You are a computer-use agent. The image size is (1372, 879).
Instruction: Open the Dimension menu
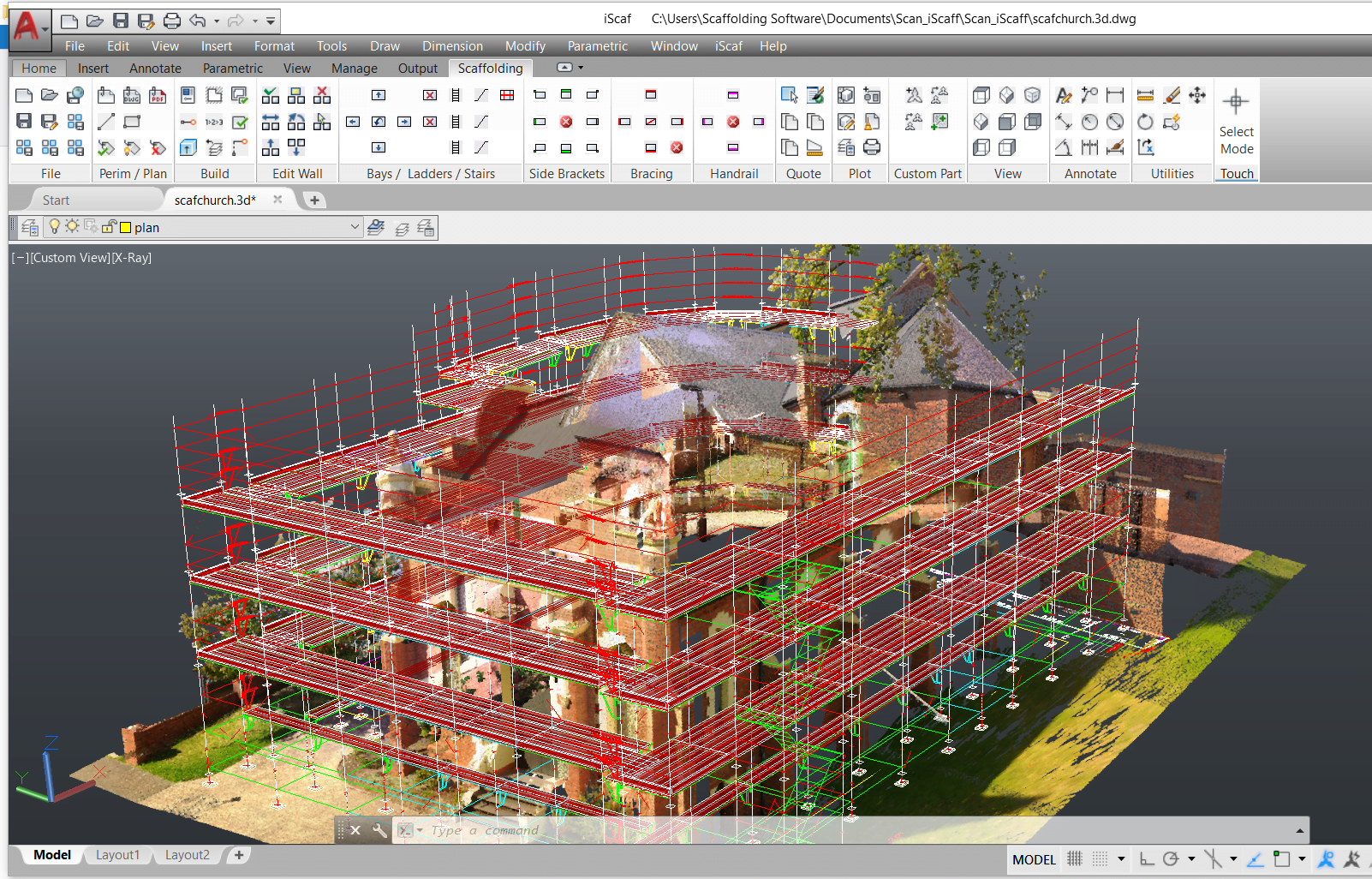pos(452,46)
